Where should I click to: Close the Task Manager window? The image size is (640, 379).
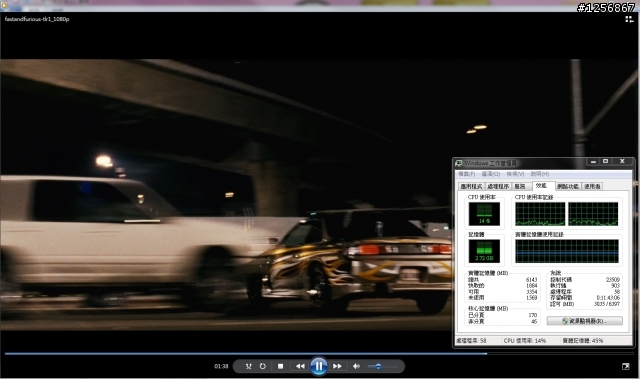[x=622, y=162]
